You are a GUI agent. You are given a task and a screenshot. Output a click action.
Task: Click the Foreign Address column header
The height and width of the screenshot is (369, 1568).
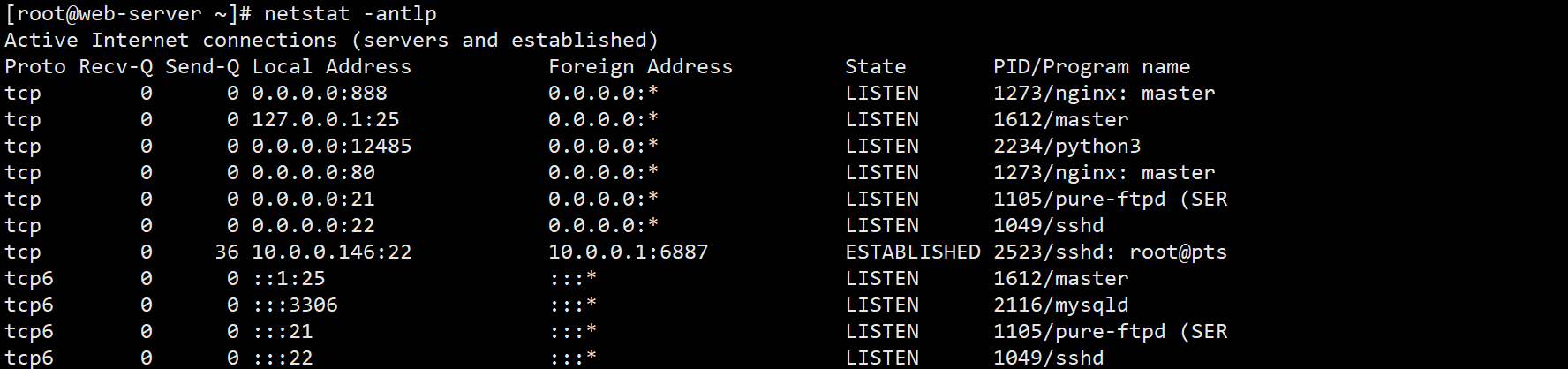[x=640, y=67]
